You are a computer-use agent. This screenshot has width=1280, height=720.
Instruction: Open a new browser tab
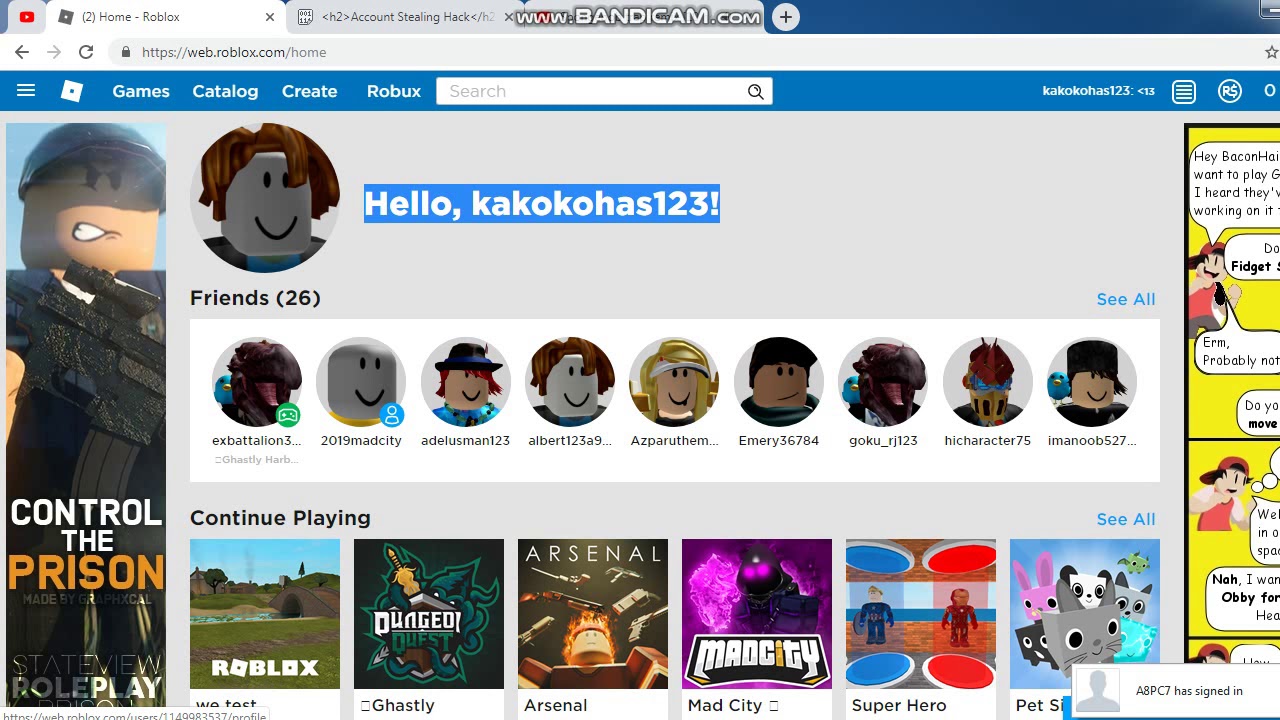point(786,17)
